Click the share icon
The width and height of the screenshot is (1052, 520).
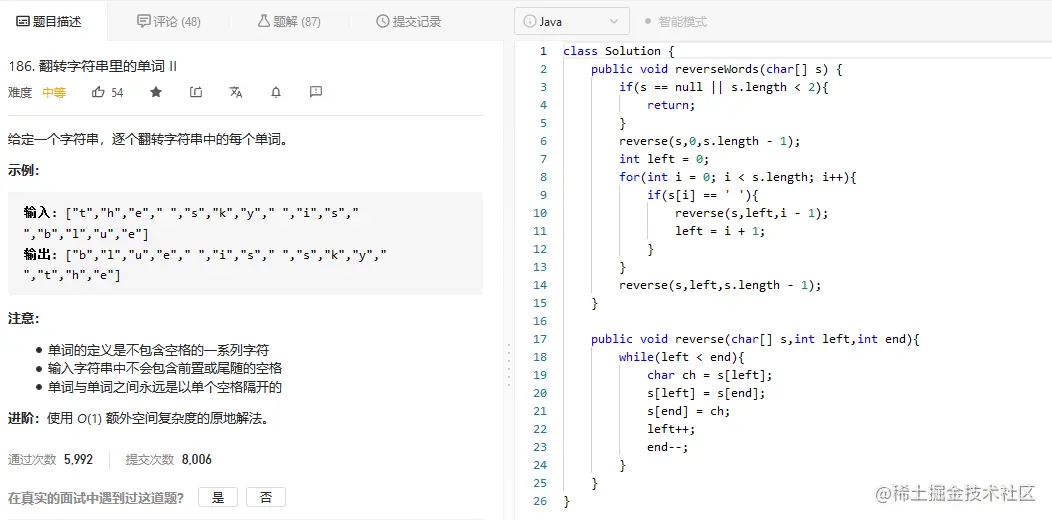[196, 92]
